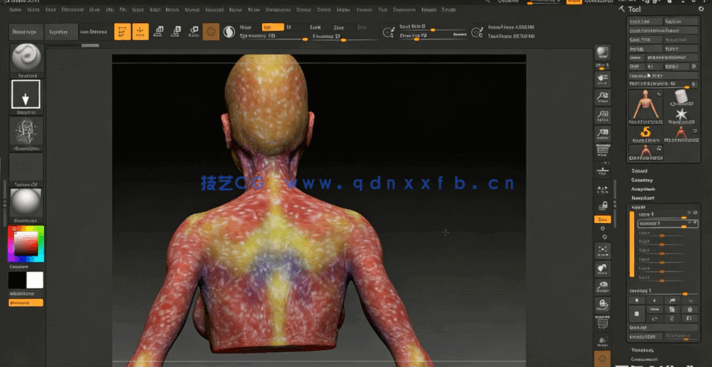Select the white main color swatch
The image size is (712, 367).
coord(35,280)
